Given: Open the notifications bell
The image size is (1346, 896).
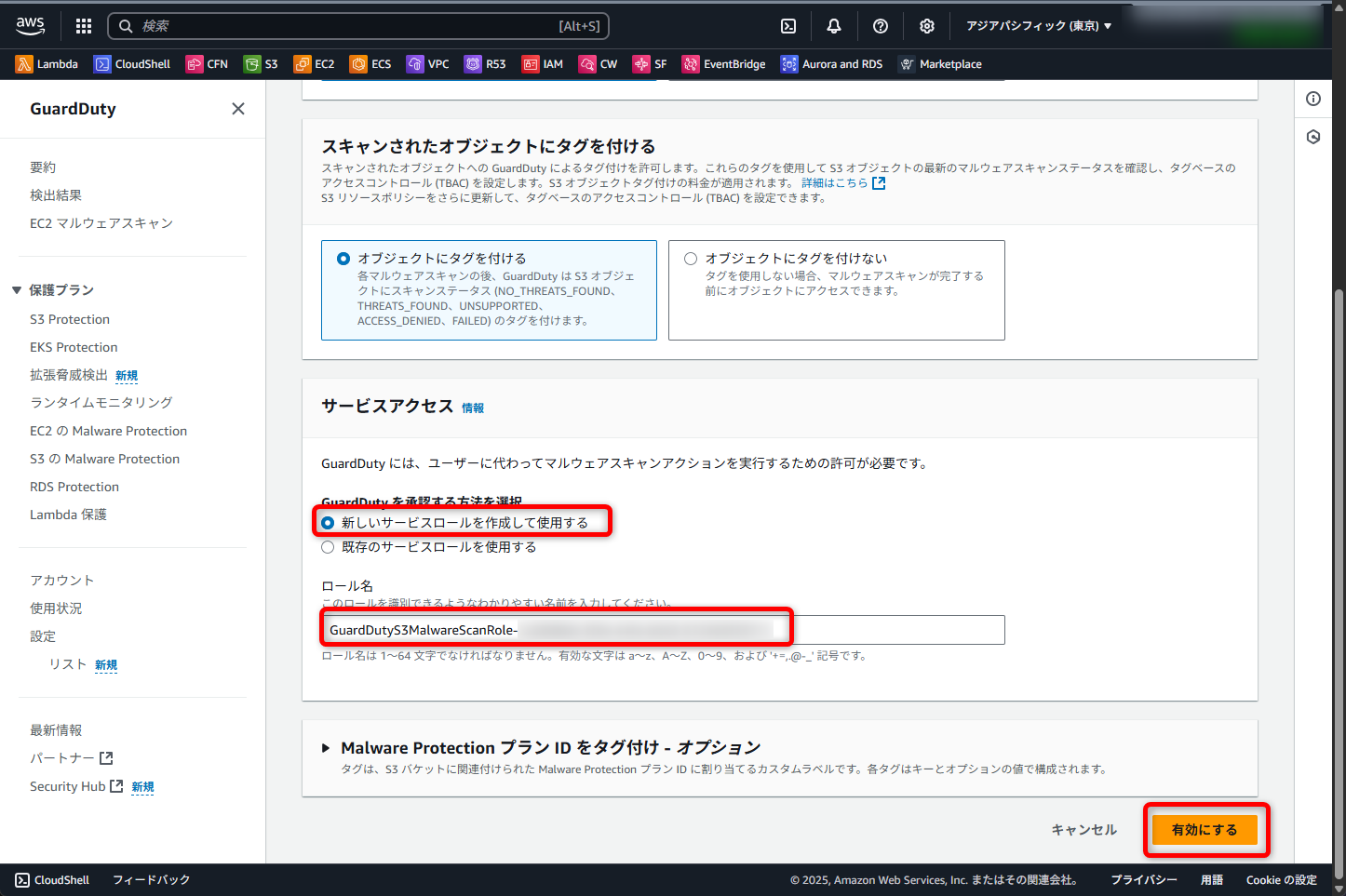Looking at the screenshot, I should click(834, 26).
